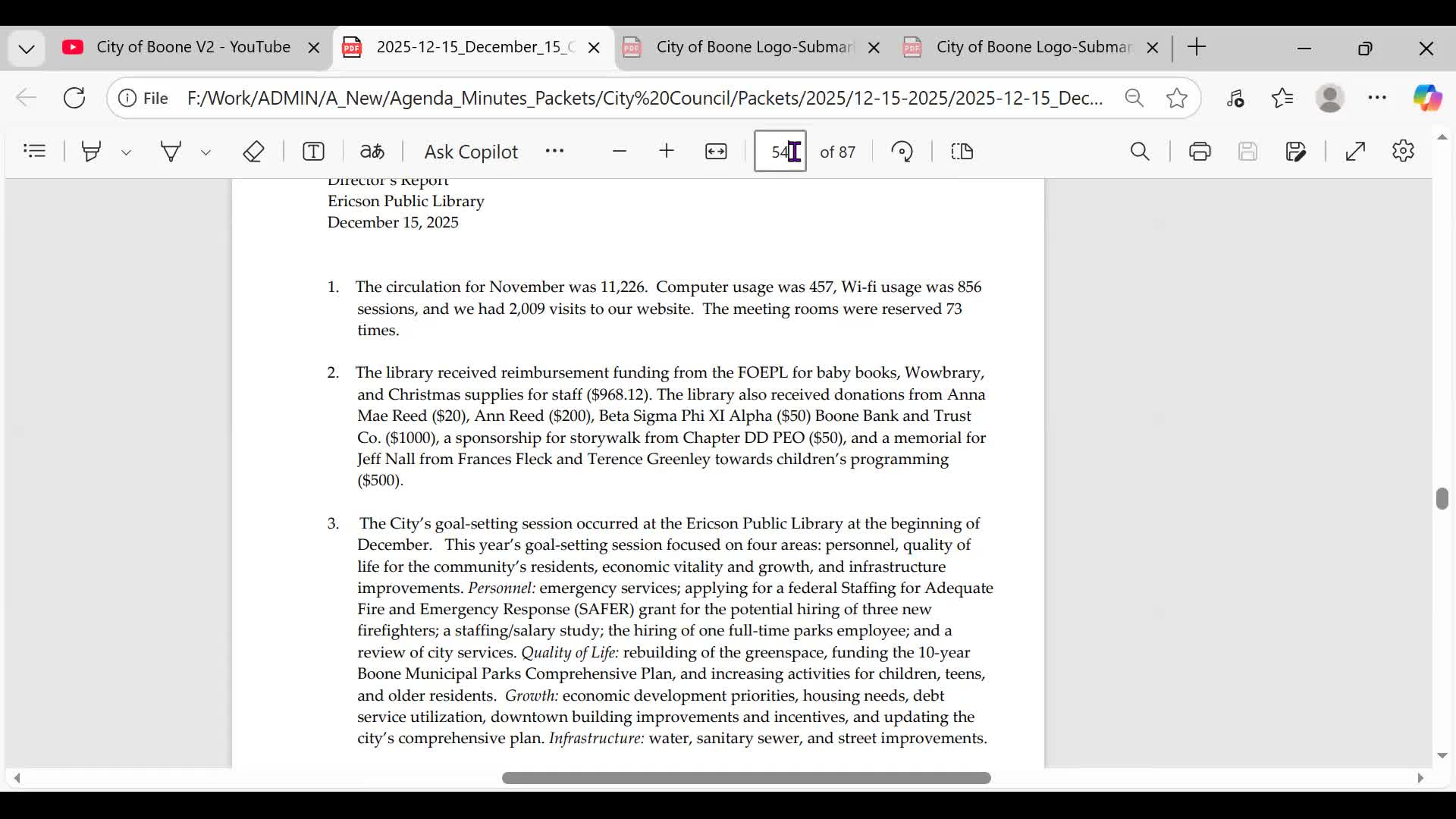
Task: Enter full screen mode for PDF
Action: (x=1355, y=151)
